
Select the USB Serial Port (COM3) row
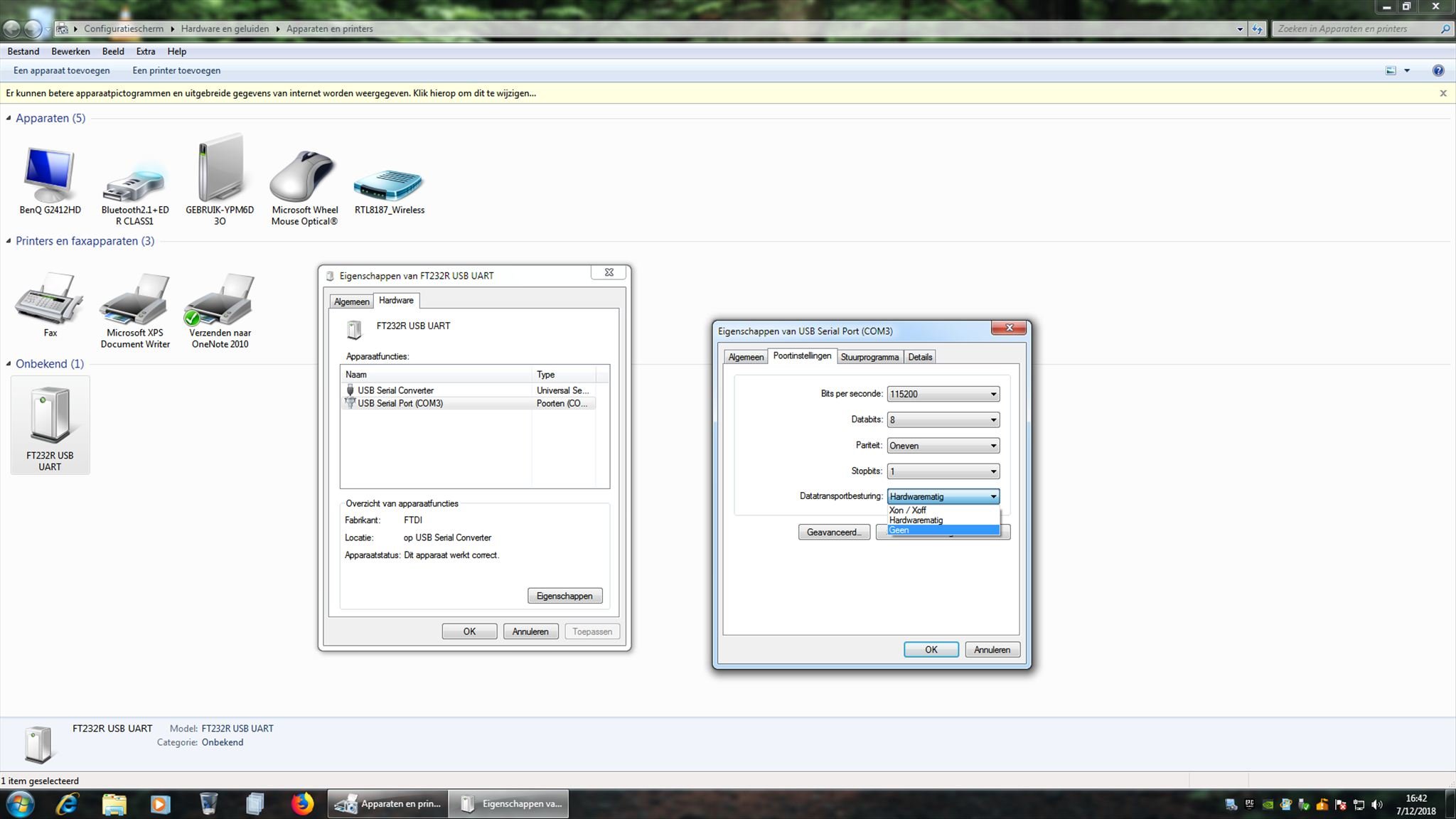click(469, 403)
